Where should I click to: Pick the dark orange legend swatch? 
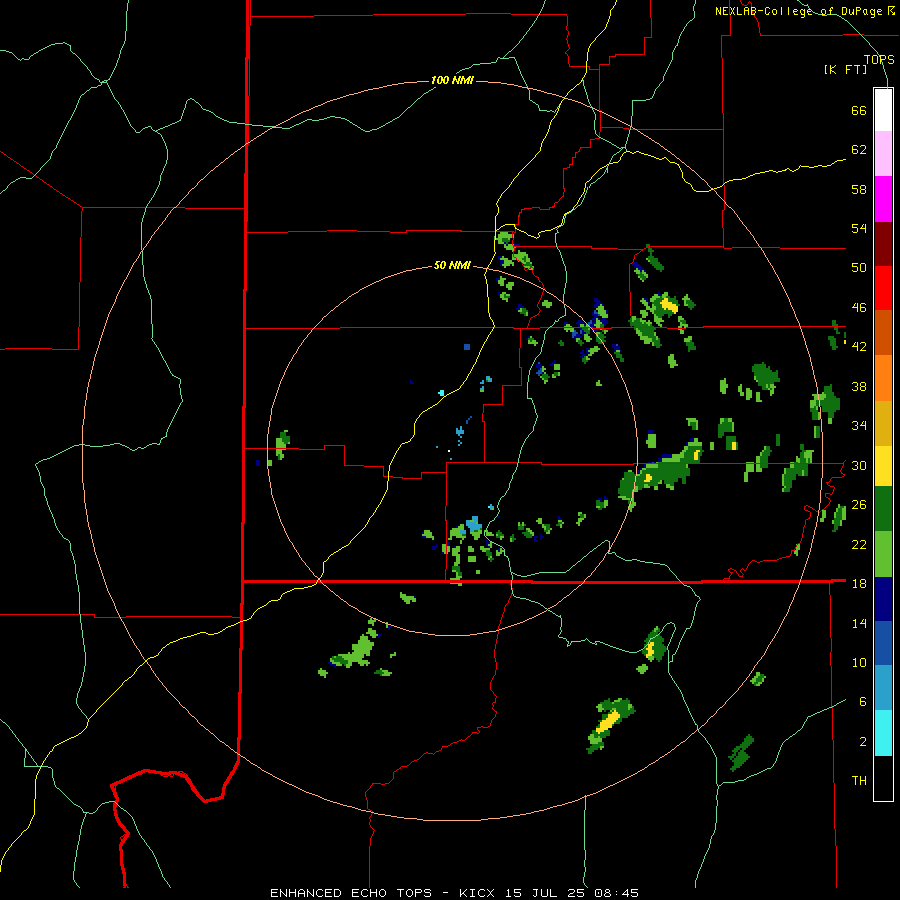pyautogui.click(x=883, y=333)
